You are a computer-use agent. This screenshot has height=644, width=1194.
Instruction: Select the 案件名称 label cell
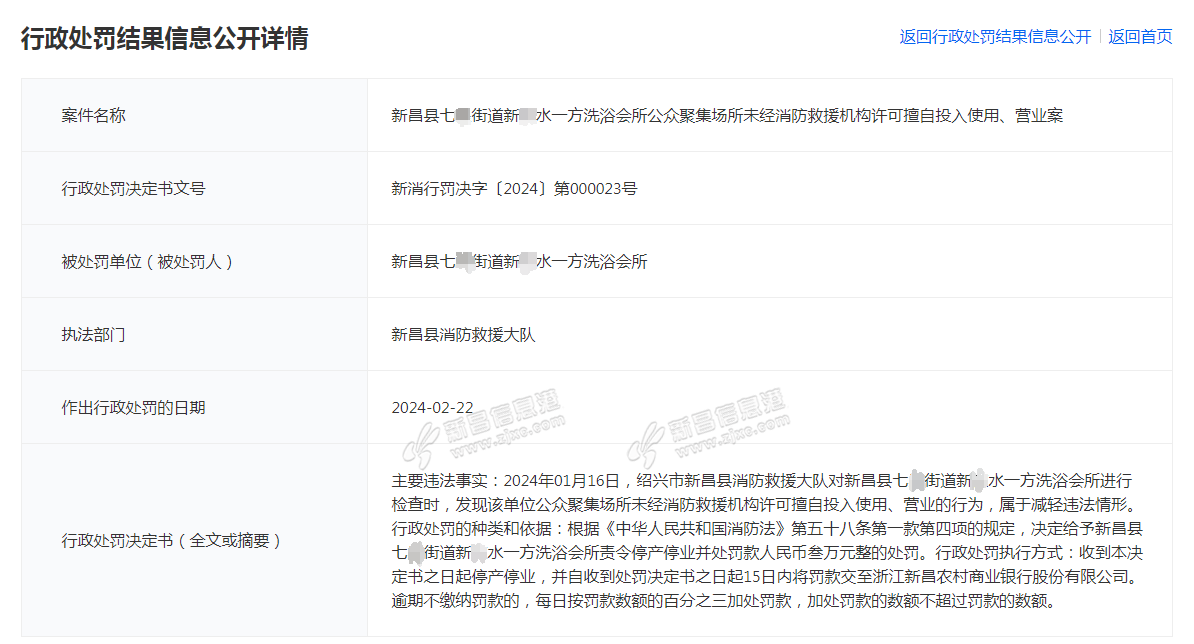[94, 115]
